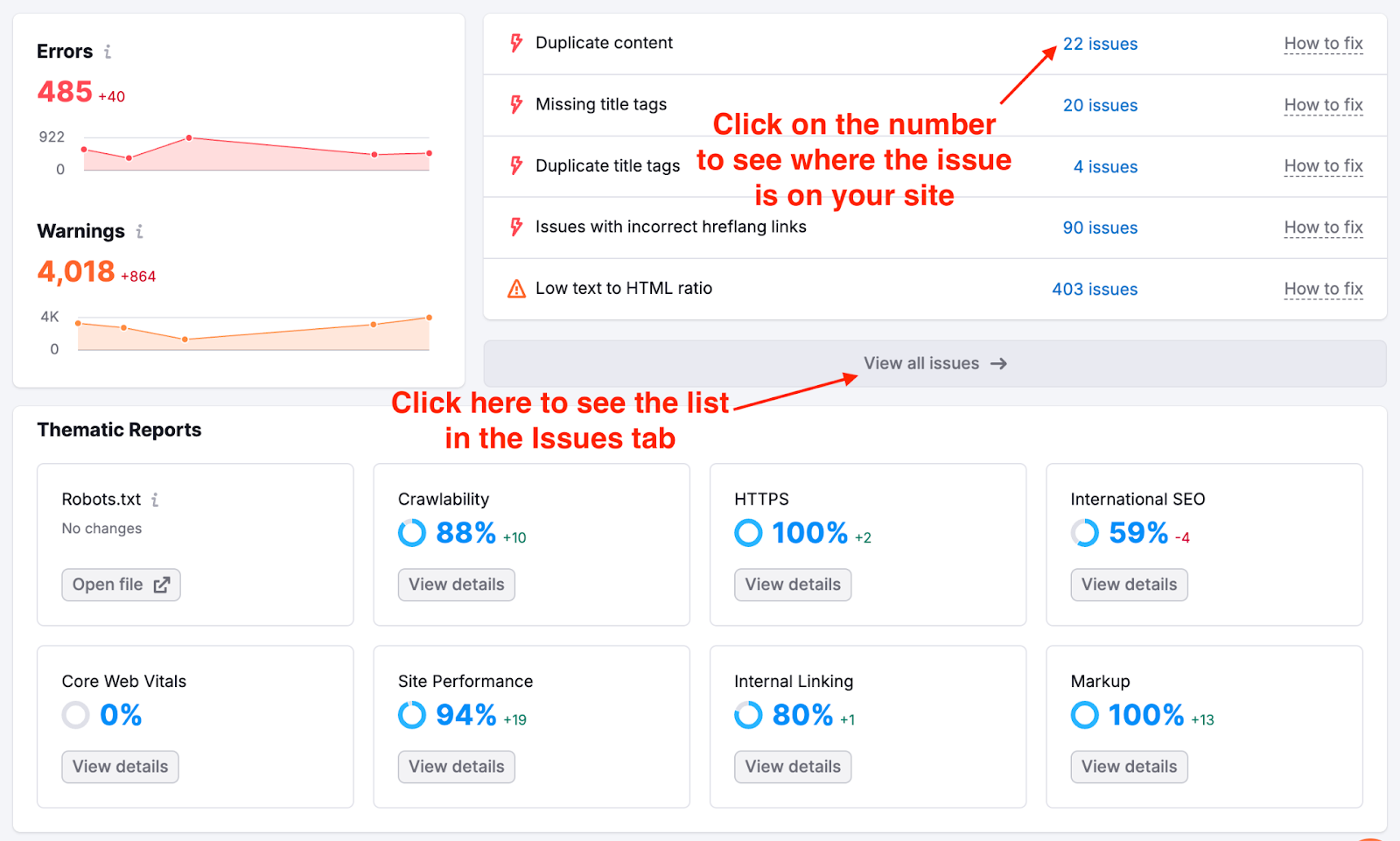Viewport: 1400px width, 841px height.
Task: Open the 22 issues link
Action: (1100, 44)
